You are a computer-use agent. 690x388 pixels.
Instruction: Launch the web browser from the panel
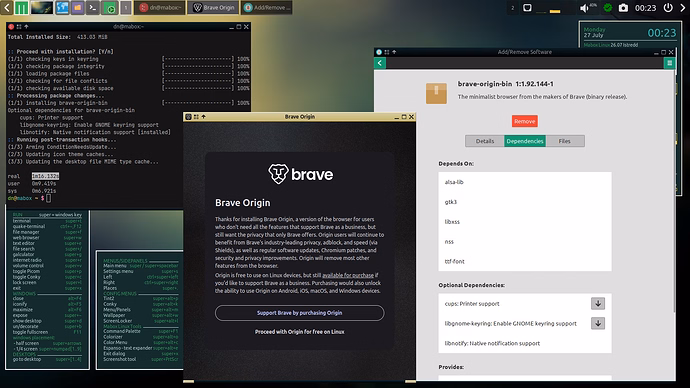62,7
